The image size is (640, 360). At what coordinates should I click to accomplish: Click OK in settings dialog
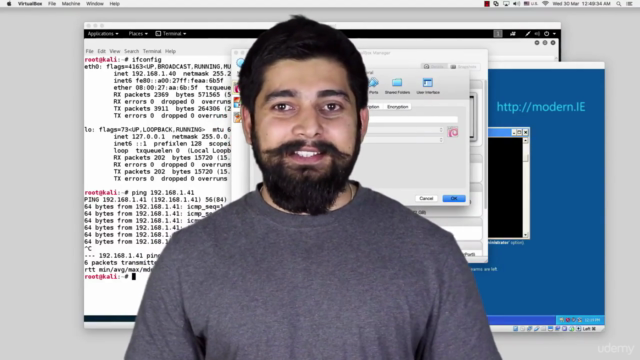(x=454, y=198)
